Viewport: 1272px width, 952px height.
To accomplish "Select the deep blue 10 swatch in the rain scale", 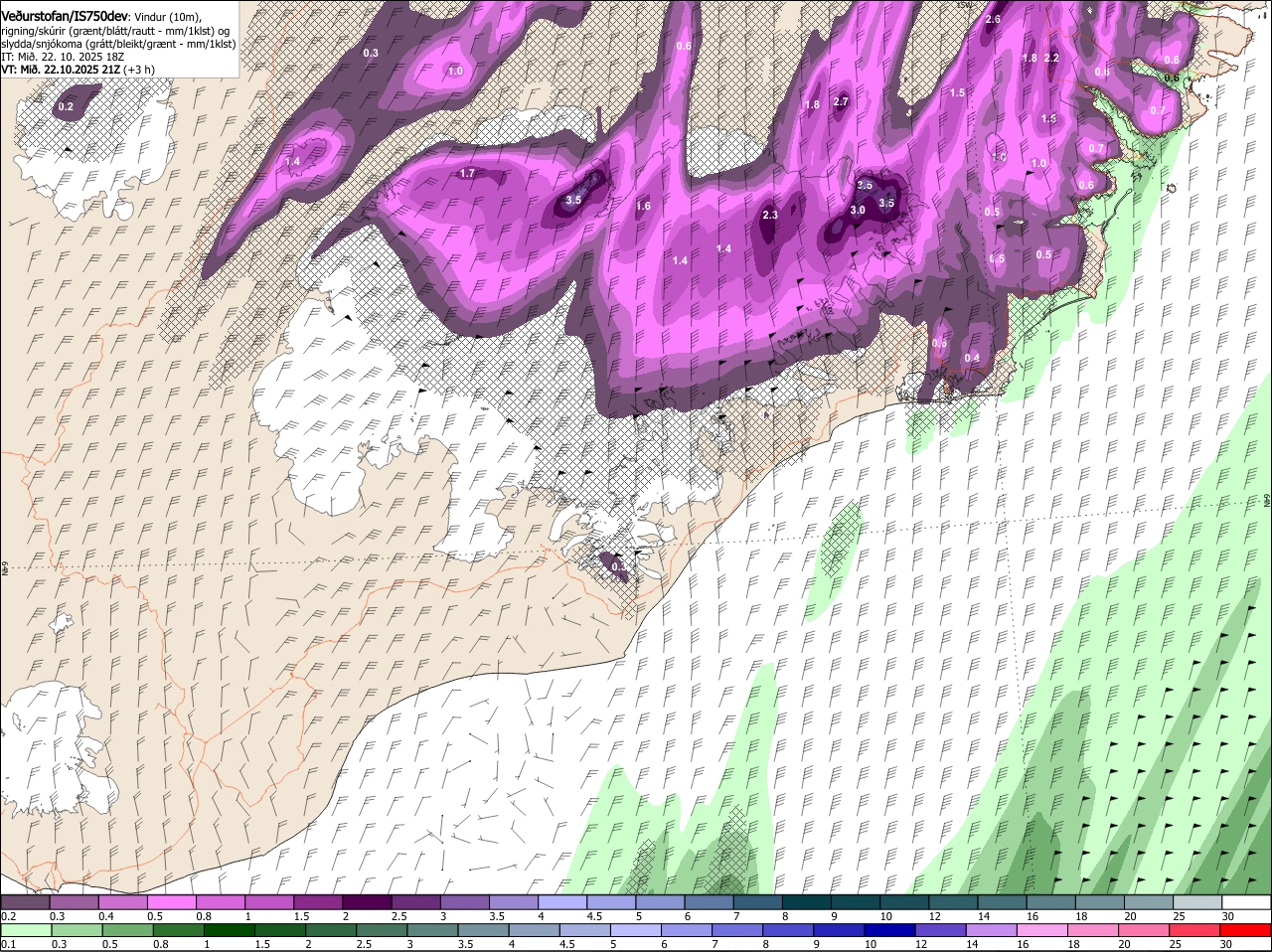I will pyautogui.click(x=891, y=930).
